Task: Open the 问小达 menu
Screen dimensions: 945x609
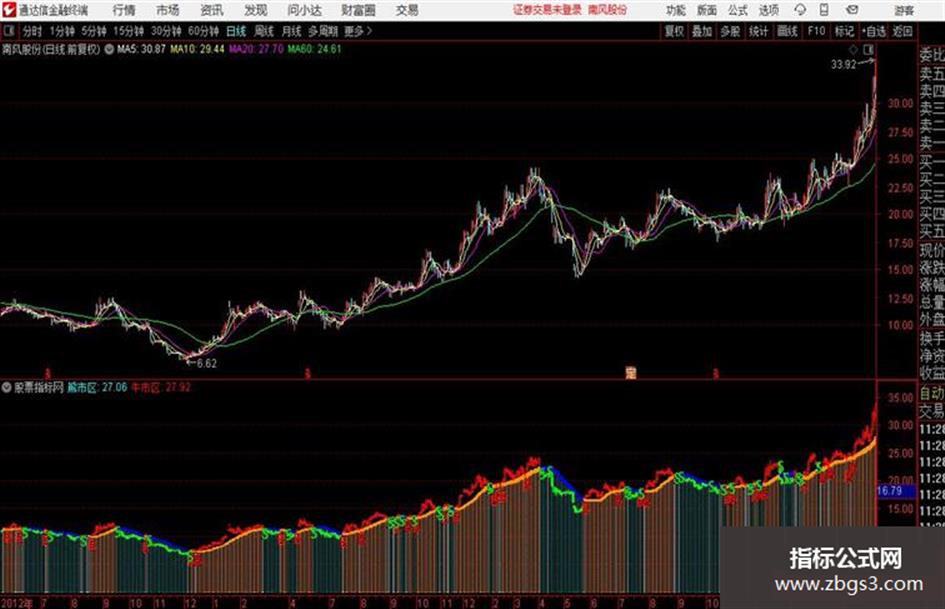Action: click(304, 10)
